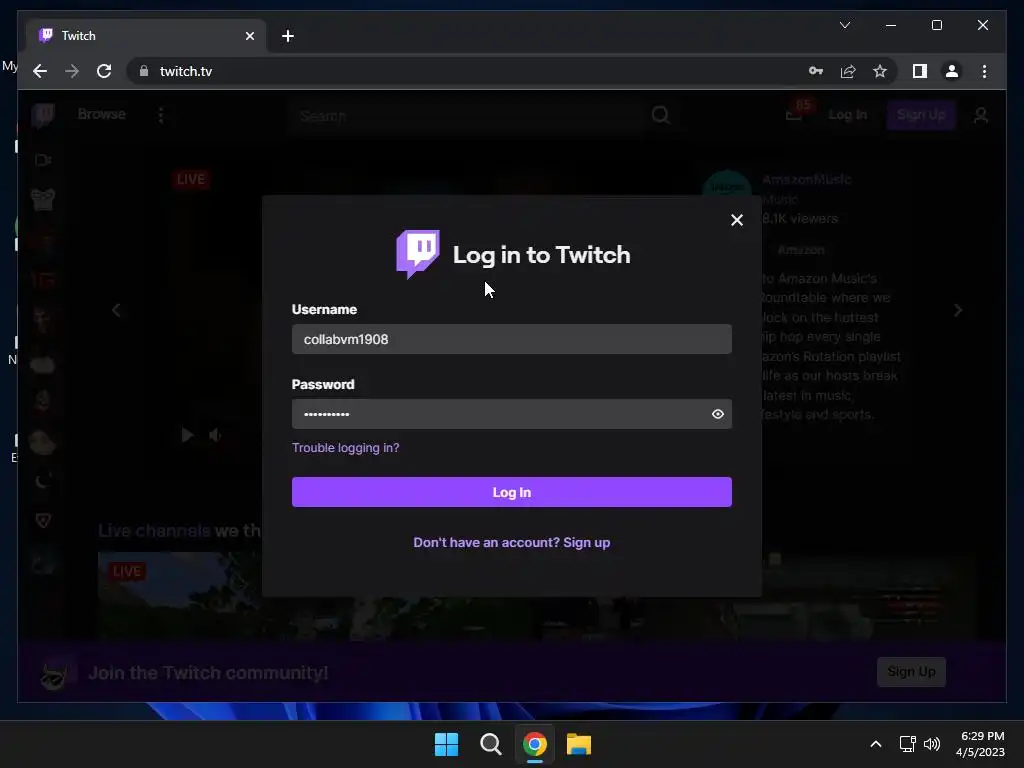
Task: Open Twitch user profile icon
Action: pos(980,116)
